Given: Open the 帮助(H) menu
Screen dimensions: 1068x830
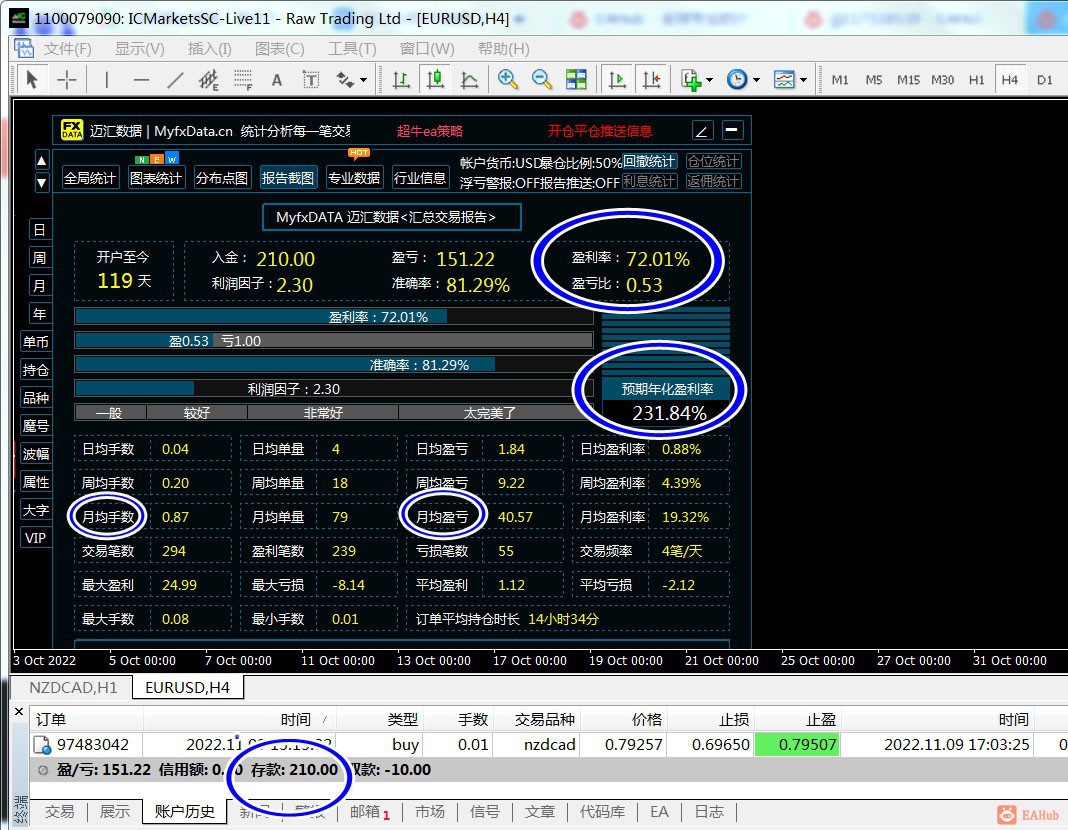Looking at the screenshot, I should click(x=503, y=48).
